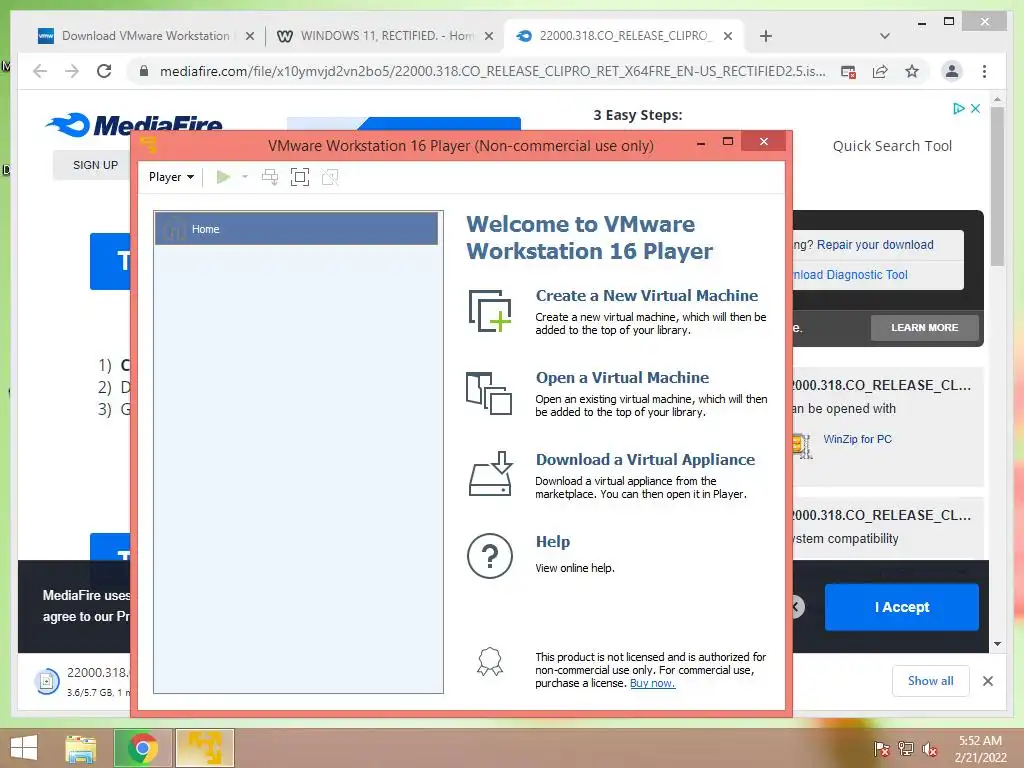Expand the power options arrow next to play
This screenshot has height=768, width=1024.
(x=245, y=177)
